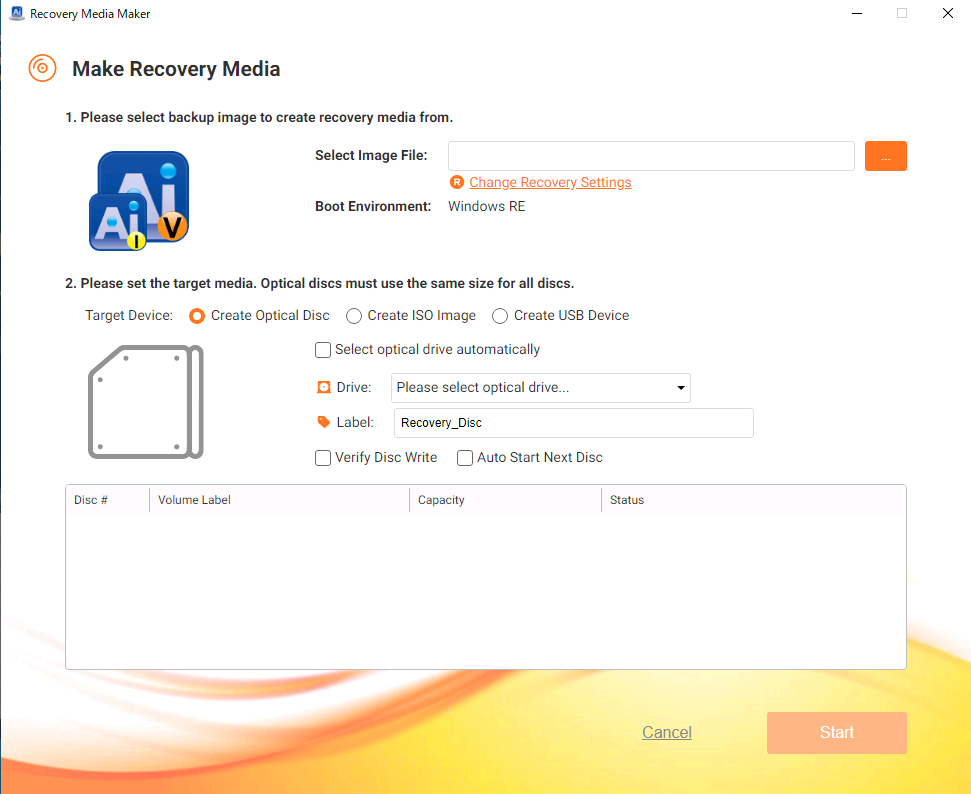Click into the Select Image File field
This screenshot has width=971, height=794.
coord(650,156)
